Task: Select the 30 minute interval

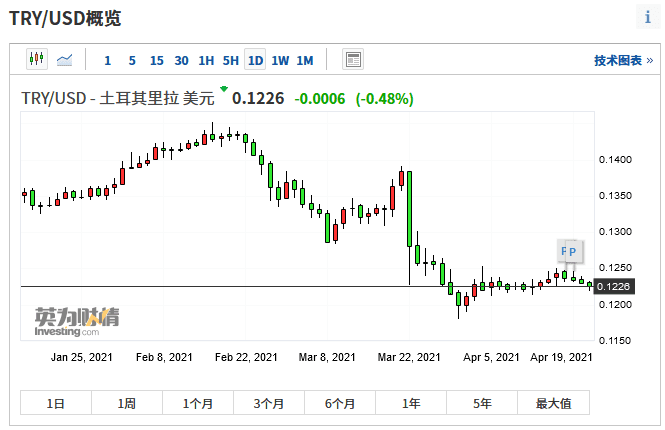Action: (x=181, y=61)
